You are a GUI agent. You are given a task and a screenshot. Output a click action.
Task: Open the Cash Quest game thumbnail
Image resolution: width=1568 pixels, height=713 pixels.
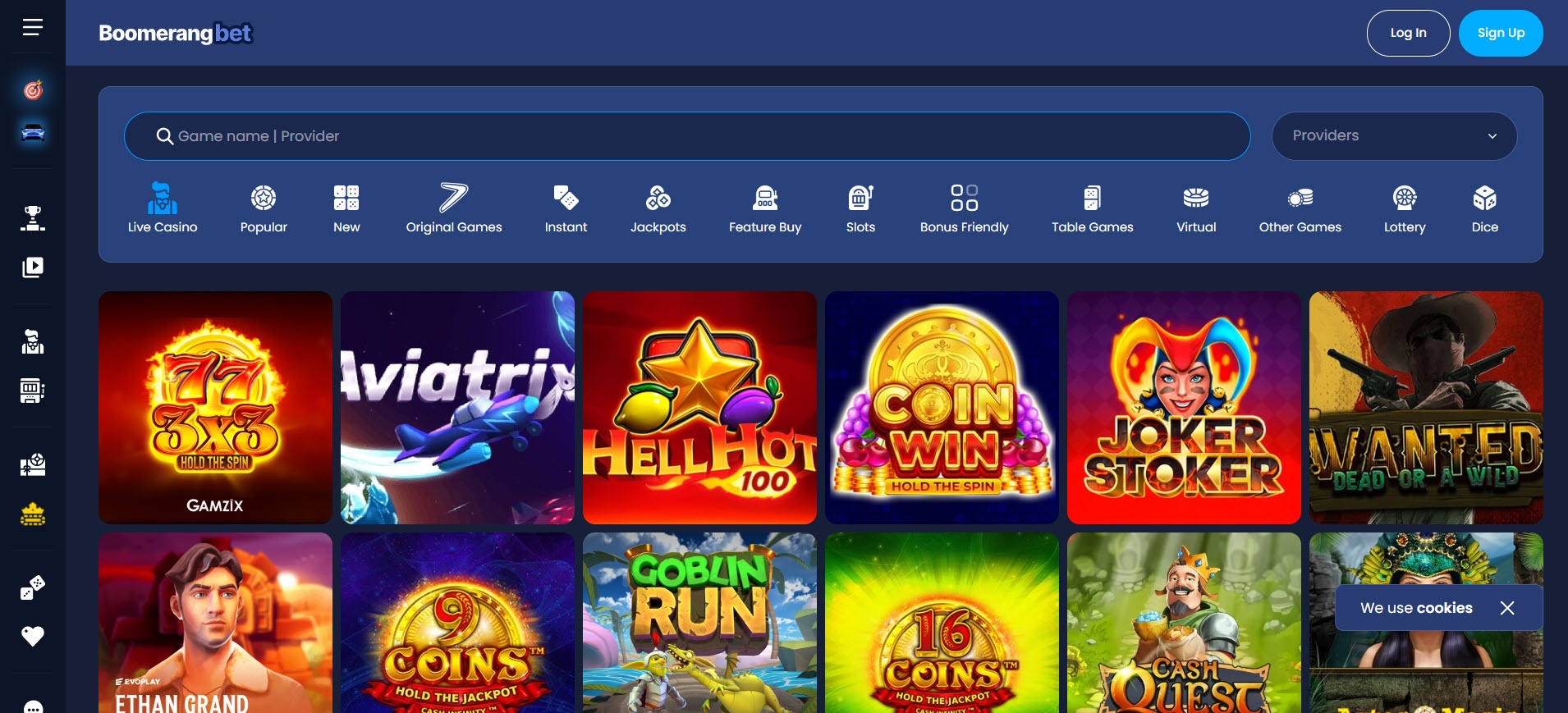(x=1184, y=623)
